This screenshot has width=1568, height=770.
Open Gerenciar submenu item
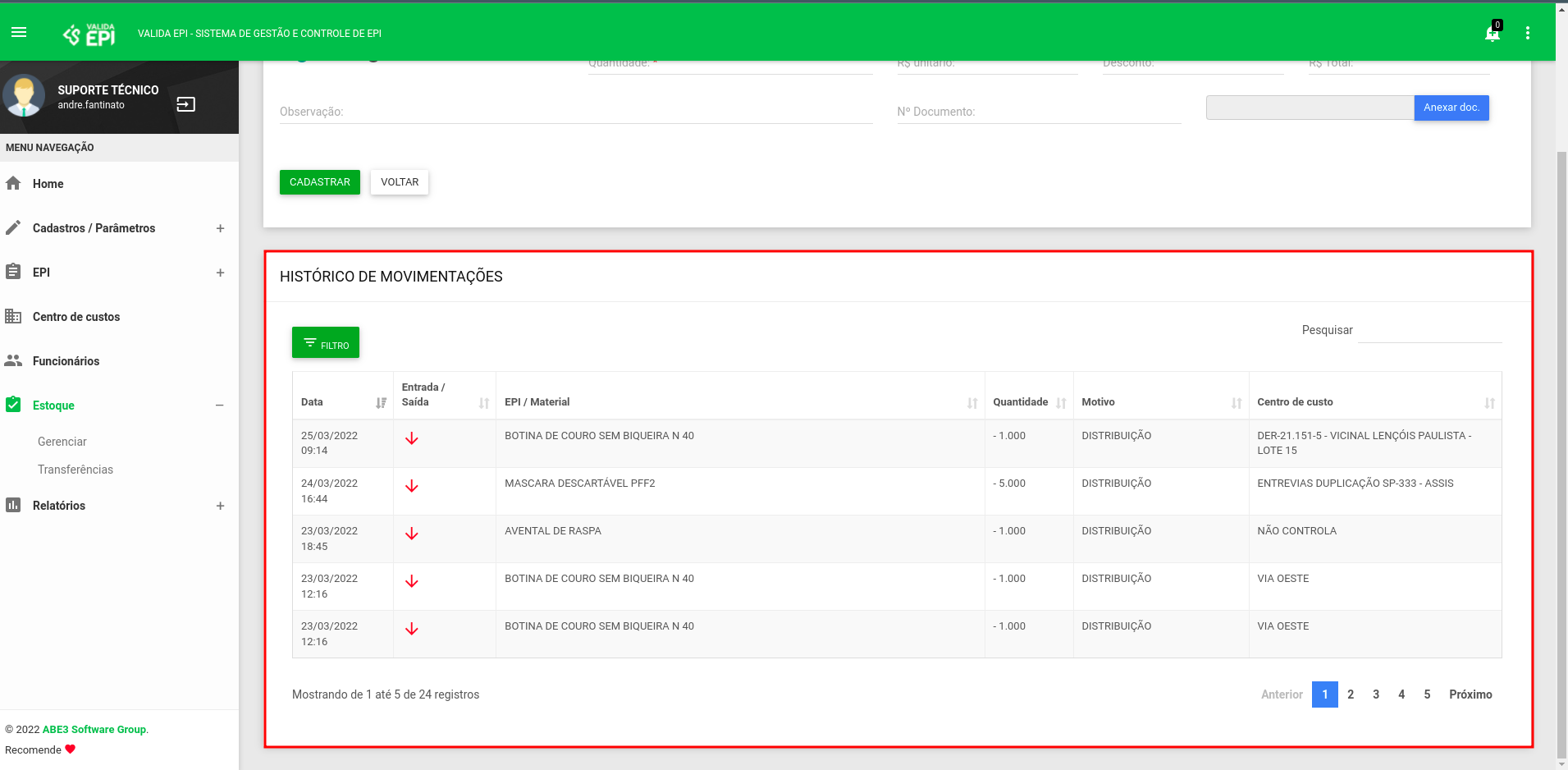62,442
